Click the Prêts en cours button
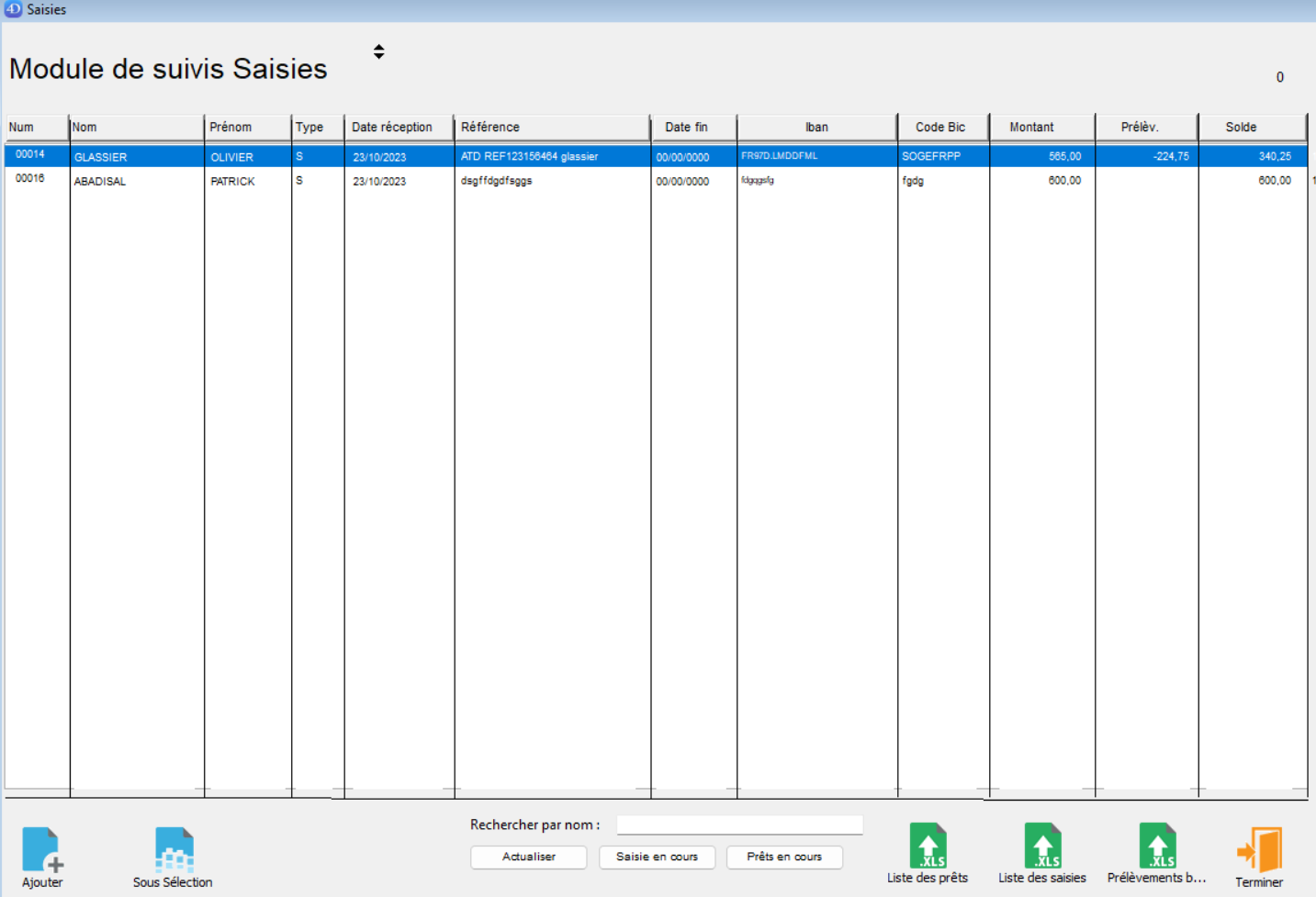 [784, 857]
